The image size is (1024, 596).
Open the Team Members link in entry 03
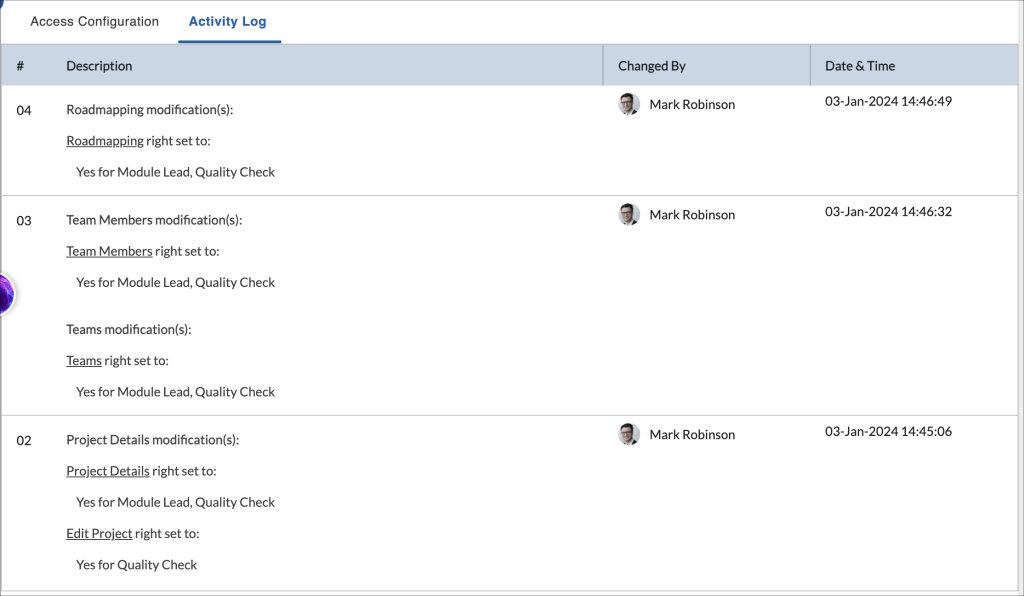click(109, 250)
